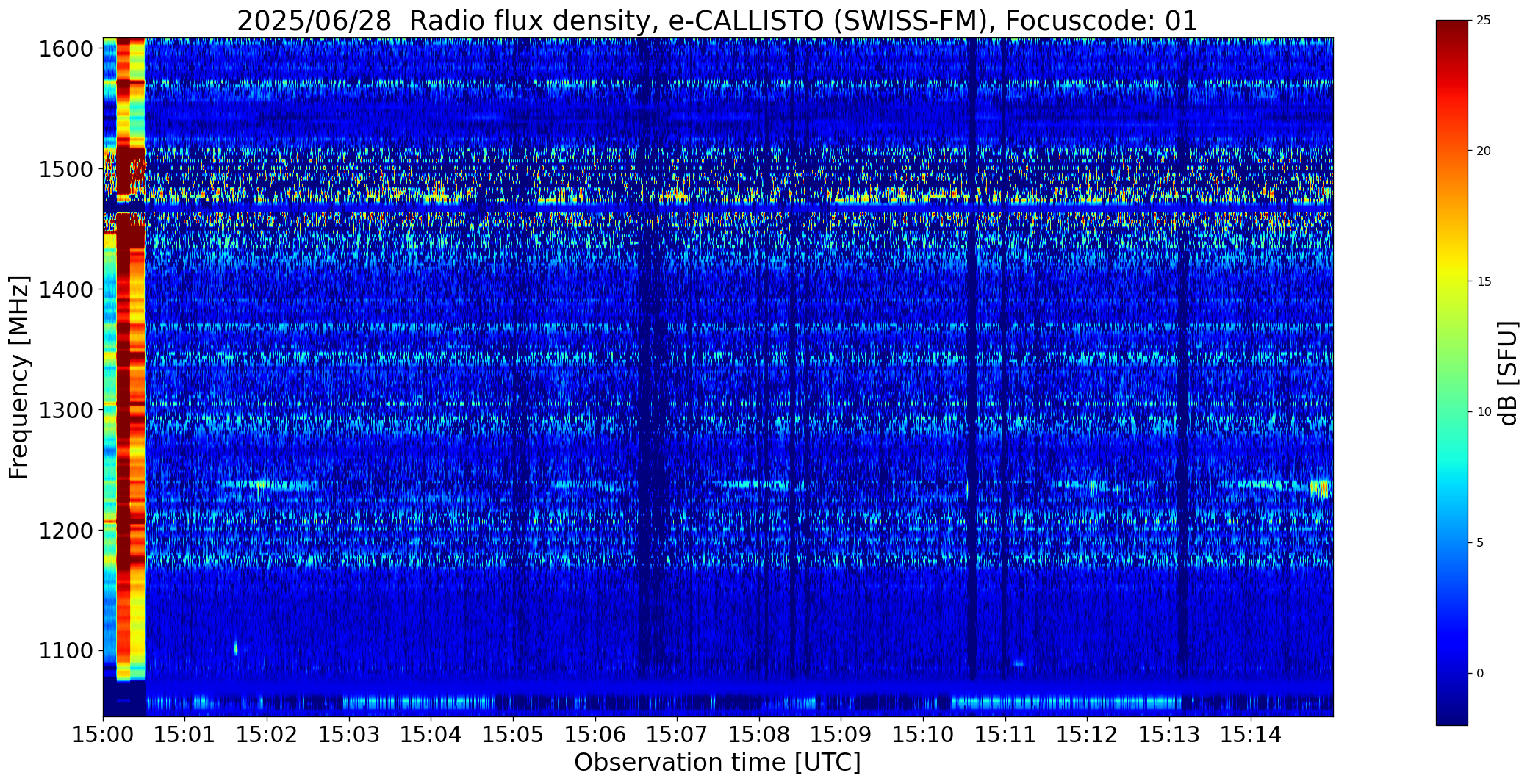Click the 1300 frequency tick label
Viewport: 1530px width, 784px height.
66,410
